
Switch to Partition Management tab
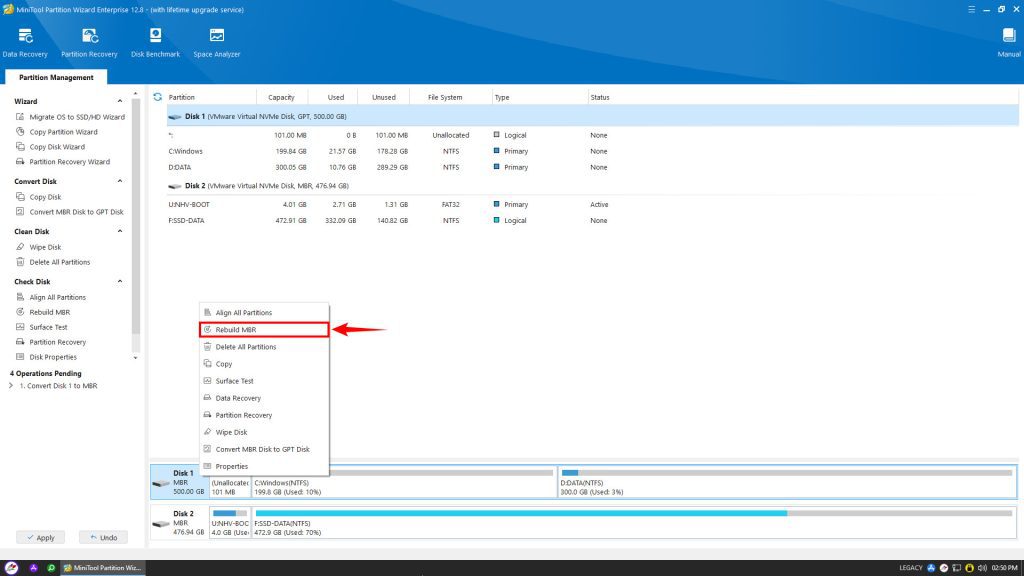(x=56, y=77)
